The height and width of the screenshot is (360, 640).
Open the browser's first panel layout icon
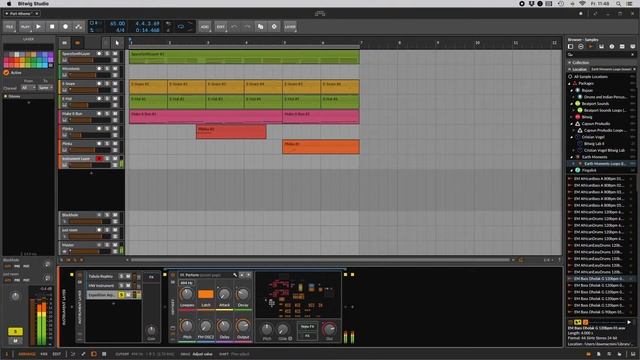coord(571,47)
